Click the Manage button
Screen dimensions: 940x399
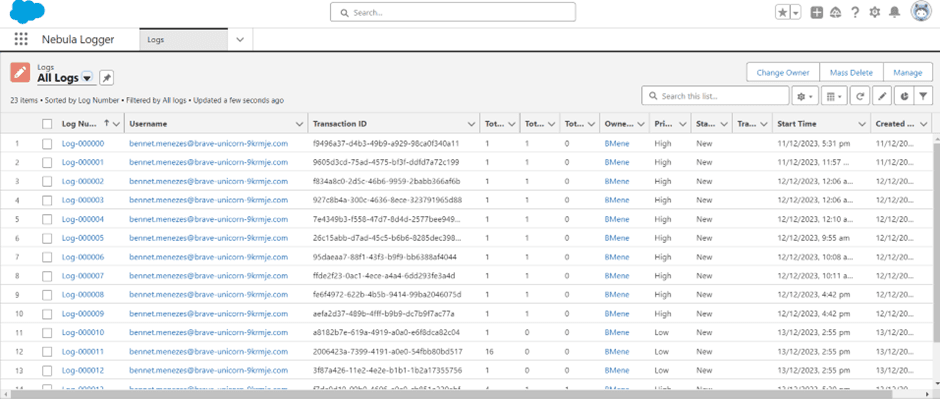click(908, 72)
